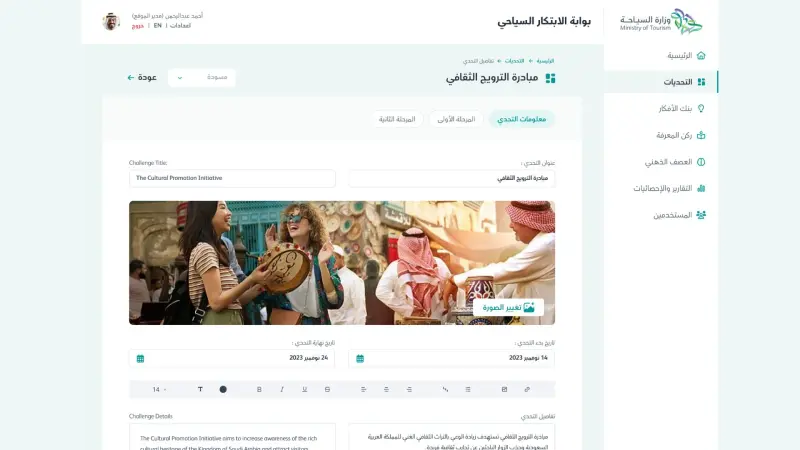
Task: Open التقارير والإحصائيات sidebar item
Action: coord(661,188)
